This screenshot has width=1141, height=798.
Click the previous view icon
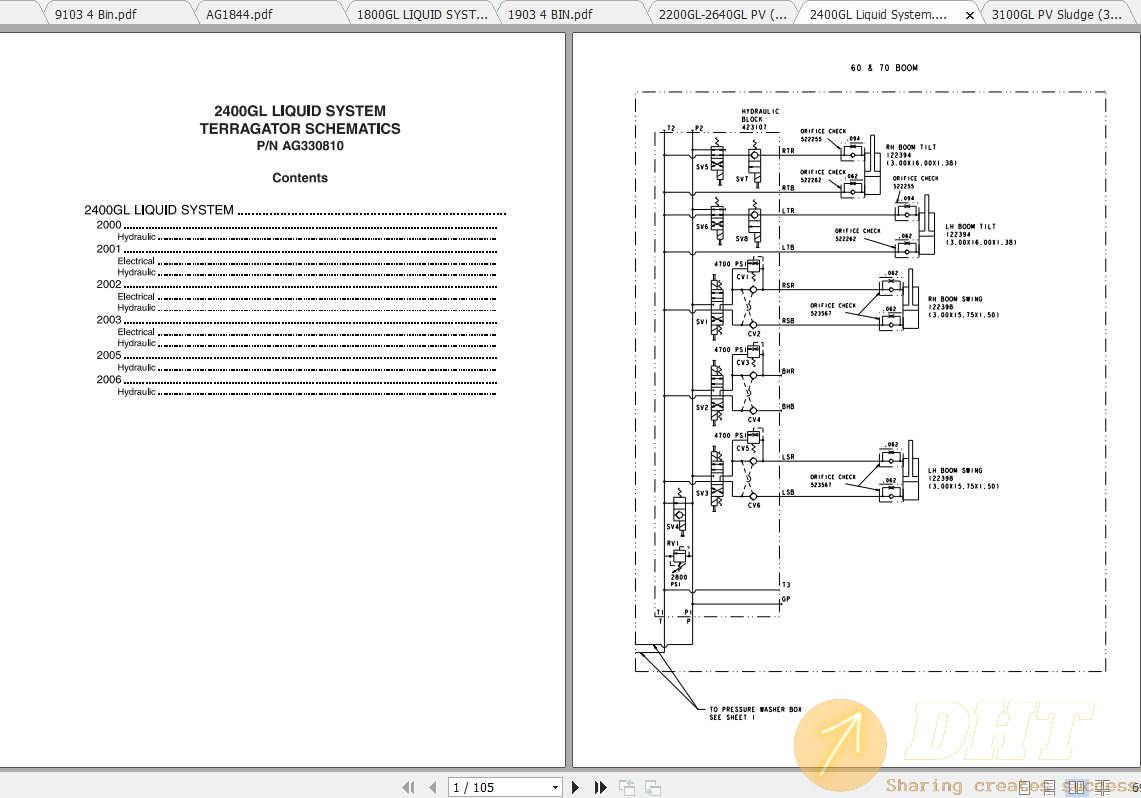pos(627,787)
